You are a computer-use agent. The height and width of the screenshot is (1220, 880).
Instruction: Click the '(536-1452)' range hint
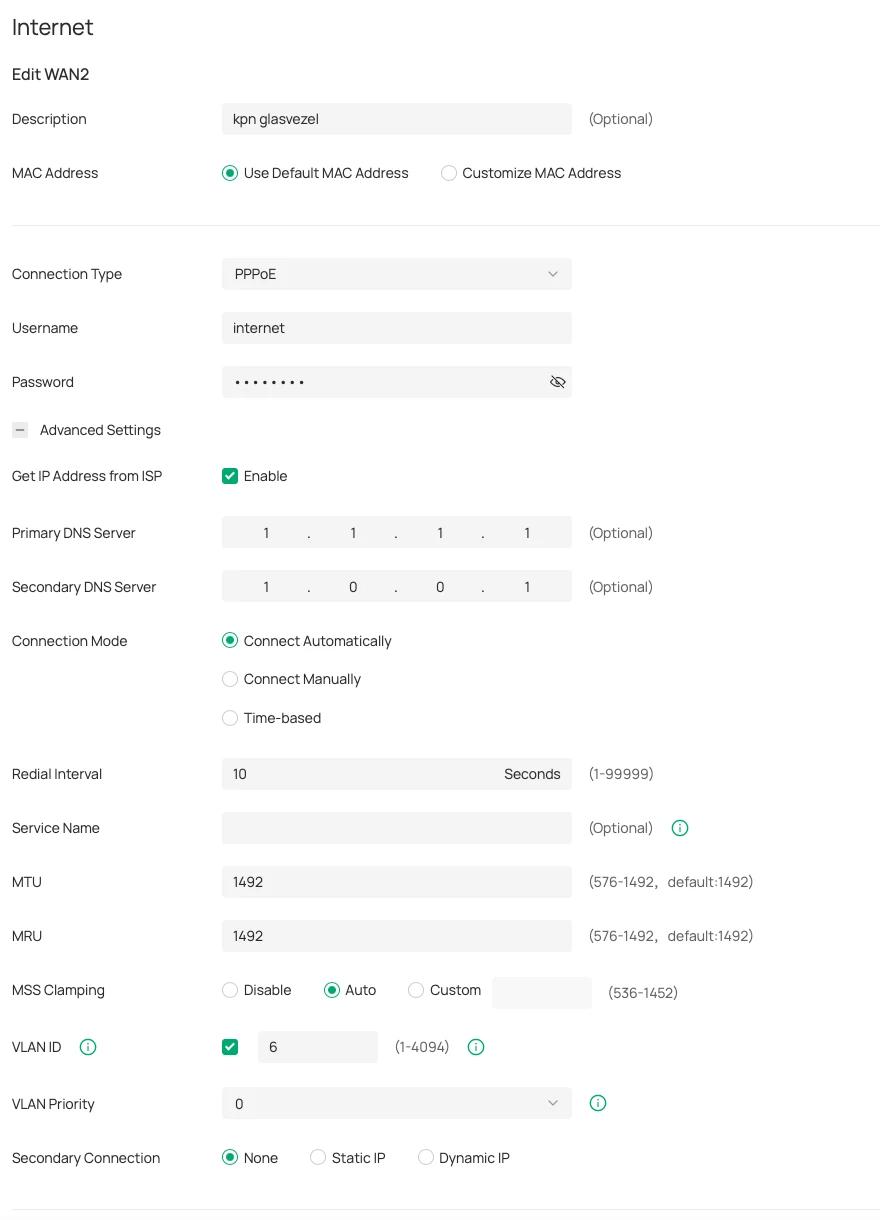[x=643, y=993]
